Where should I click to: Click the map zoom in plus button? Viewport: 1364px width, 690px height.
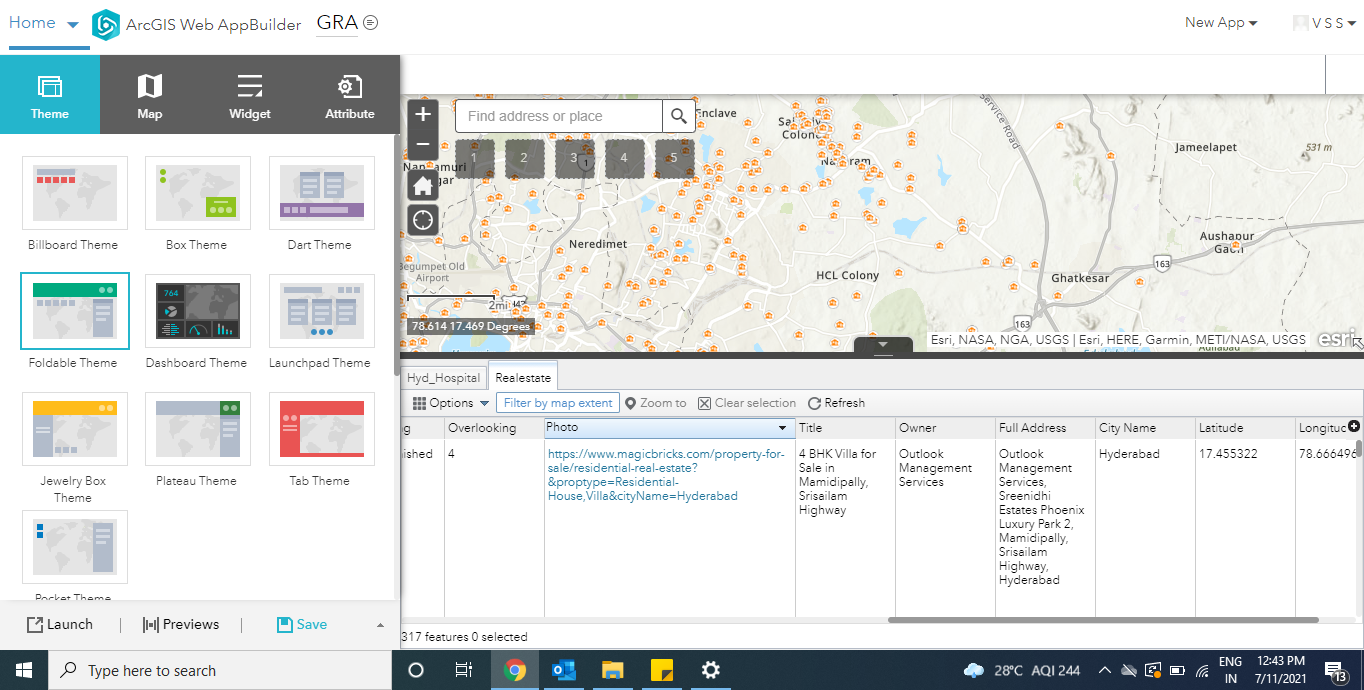coord(423,114)
